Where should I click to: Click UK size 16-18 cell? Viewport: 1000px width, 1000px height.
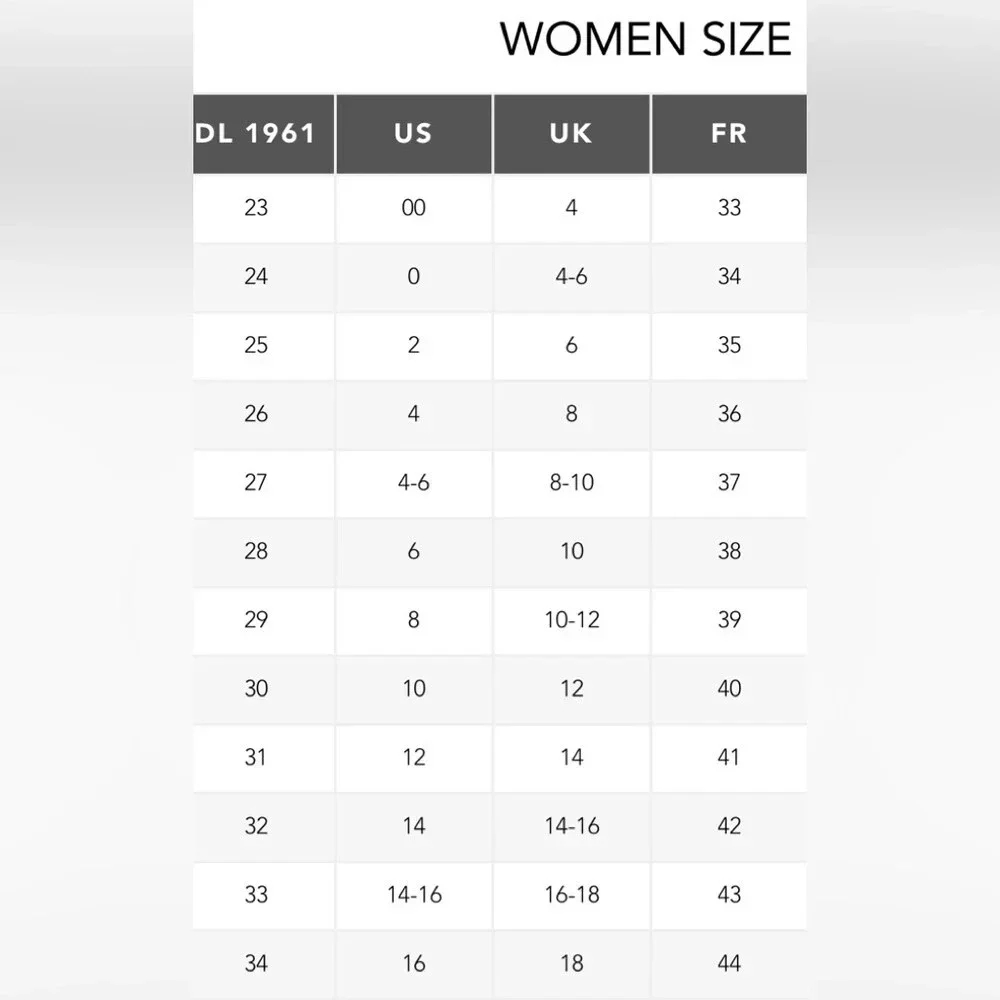pyautogui.click(x=572, y=896)
